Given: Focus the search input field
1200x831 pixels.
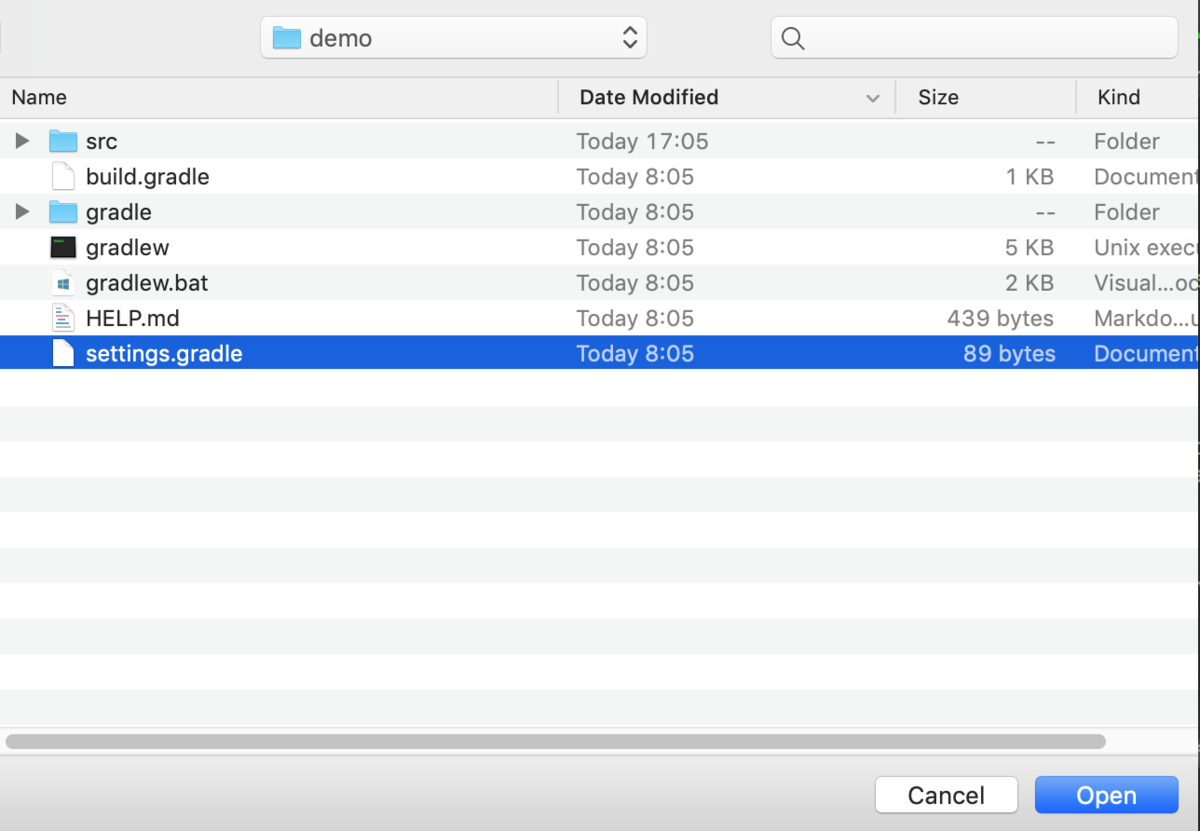Looking at the screenshot, I should (x=974, y=38).
